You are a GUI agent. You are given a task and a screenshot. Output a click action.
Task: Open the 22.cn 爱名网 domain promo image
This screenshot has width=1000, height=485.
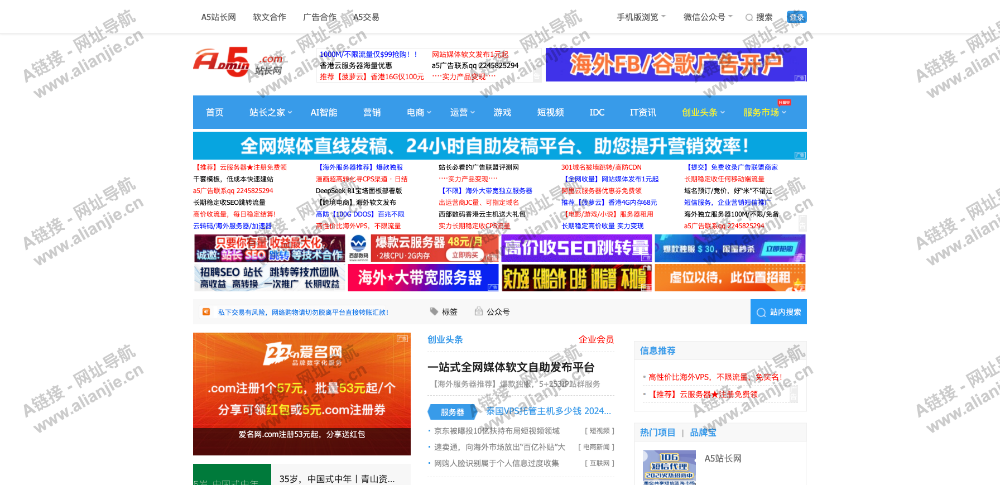pyautogui.click(x=302, y=394)
